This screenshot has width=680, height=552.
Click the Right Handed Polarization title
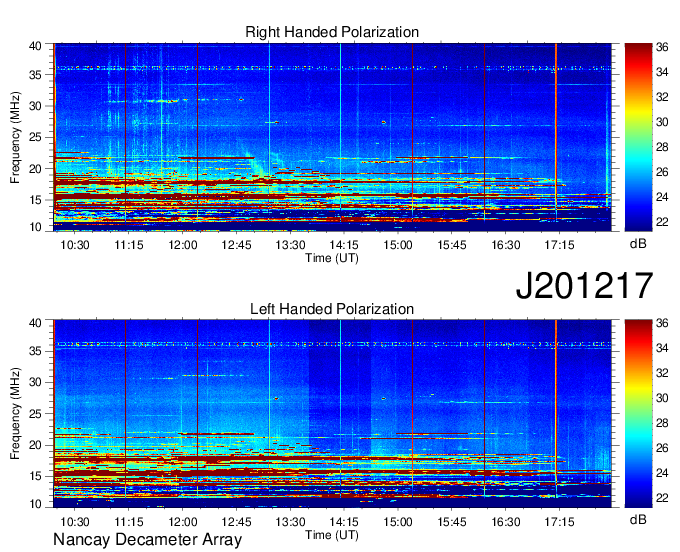[x=332, y=32]
